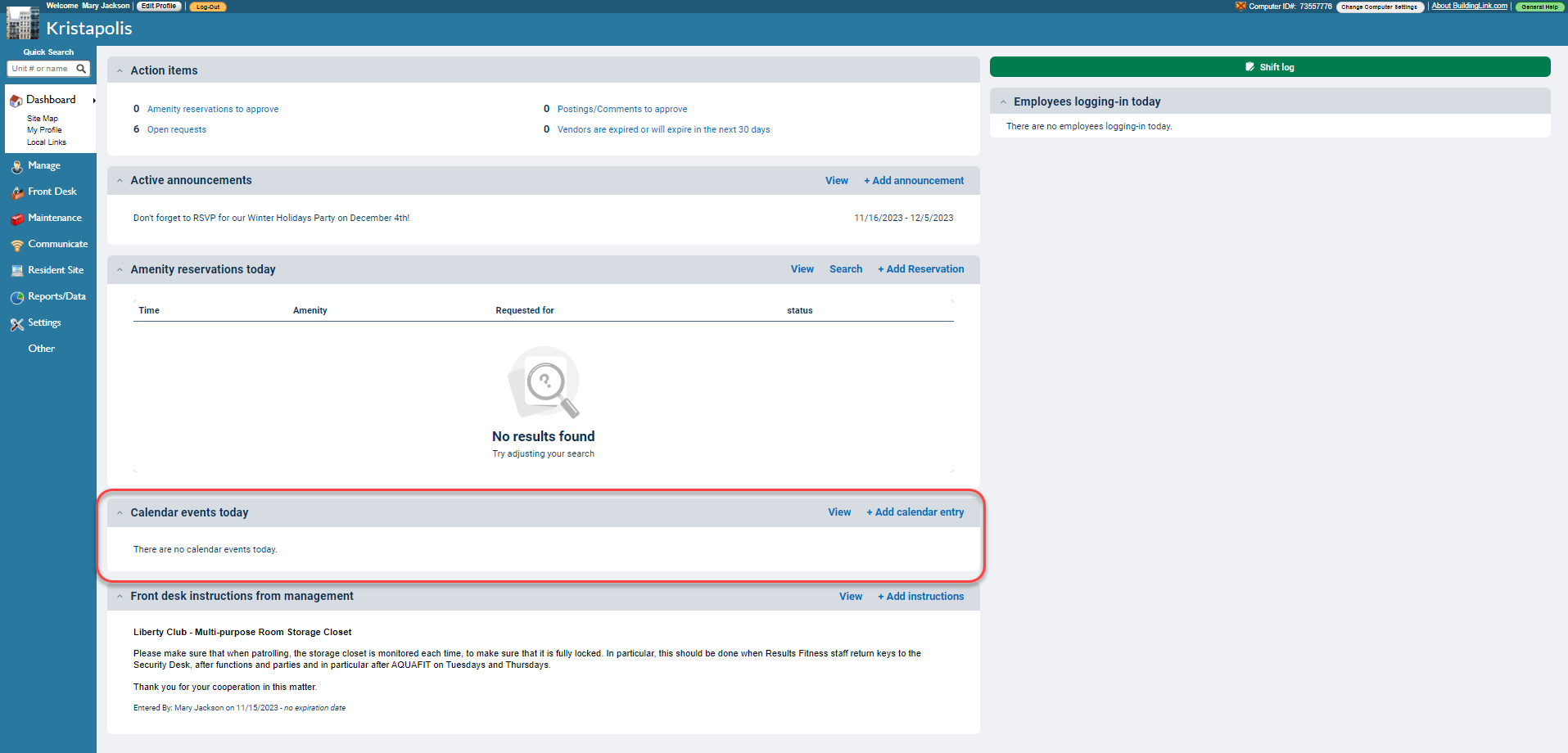Collapse the Action items panel
Screen dimensions: 1568x753
coord(120,70)
